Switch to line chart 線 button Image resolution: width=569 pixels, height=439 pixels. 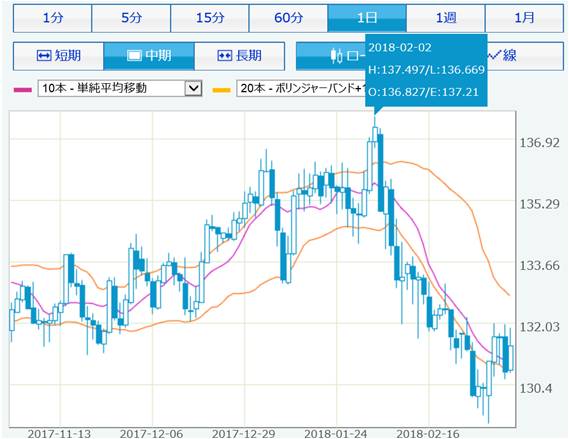[525, 56]
